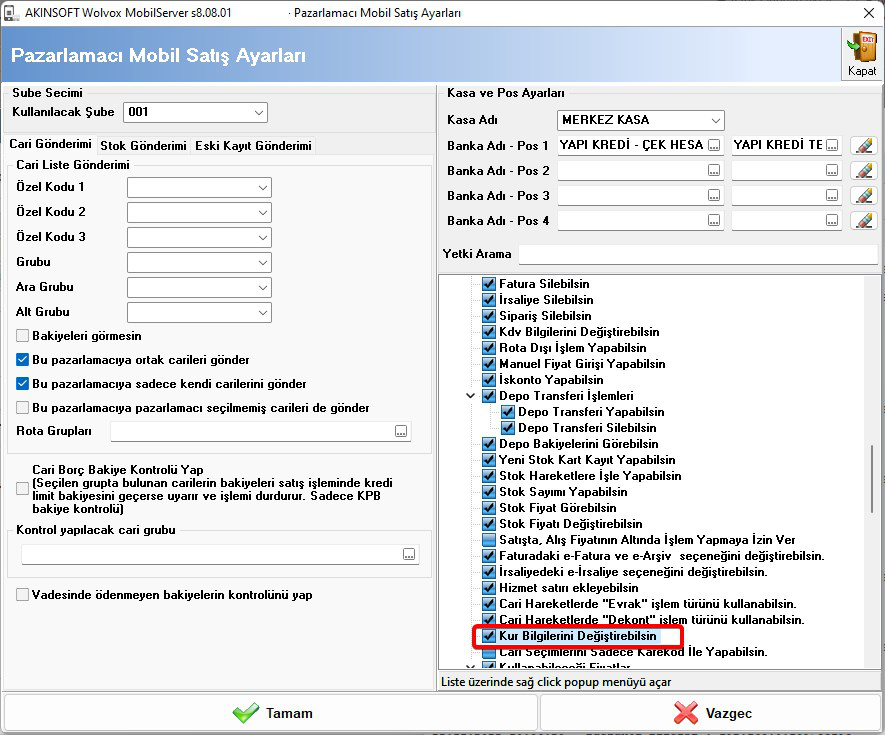
Task: Clear the Banka Adı - Pos 2 row with the eraser icon
Action: [x=864, y=170]
